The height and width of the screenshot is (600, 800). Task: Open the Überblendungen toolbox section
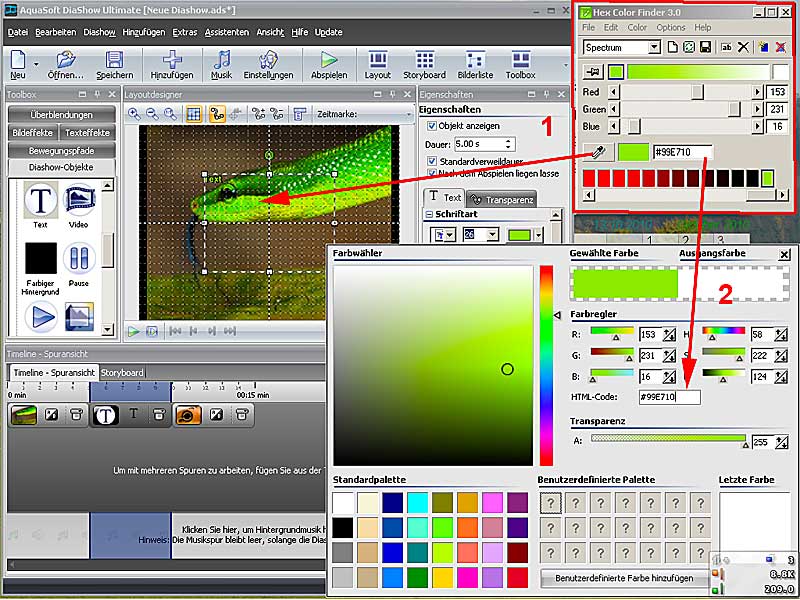pyautogui.click(x=60, y=114)
